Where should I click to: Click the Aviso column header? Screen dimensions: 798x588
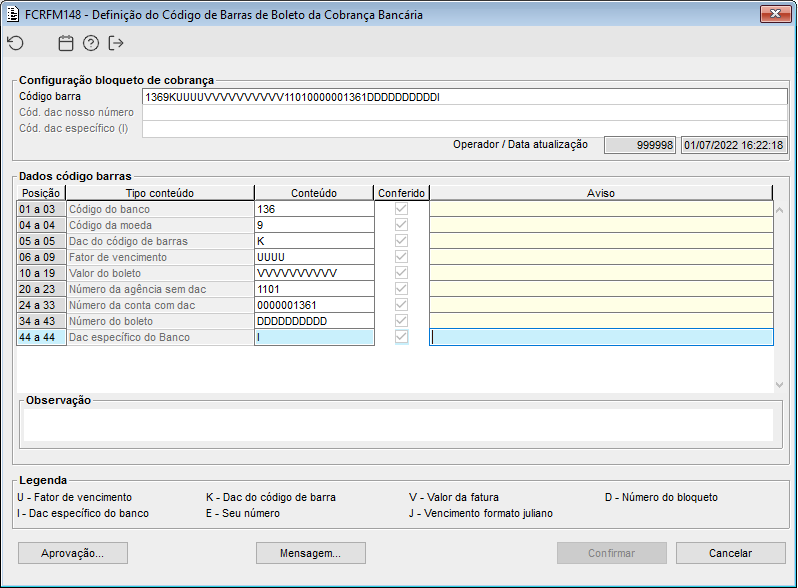click(601, 193)
